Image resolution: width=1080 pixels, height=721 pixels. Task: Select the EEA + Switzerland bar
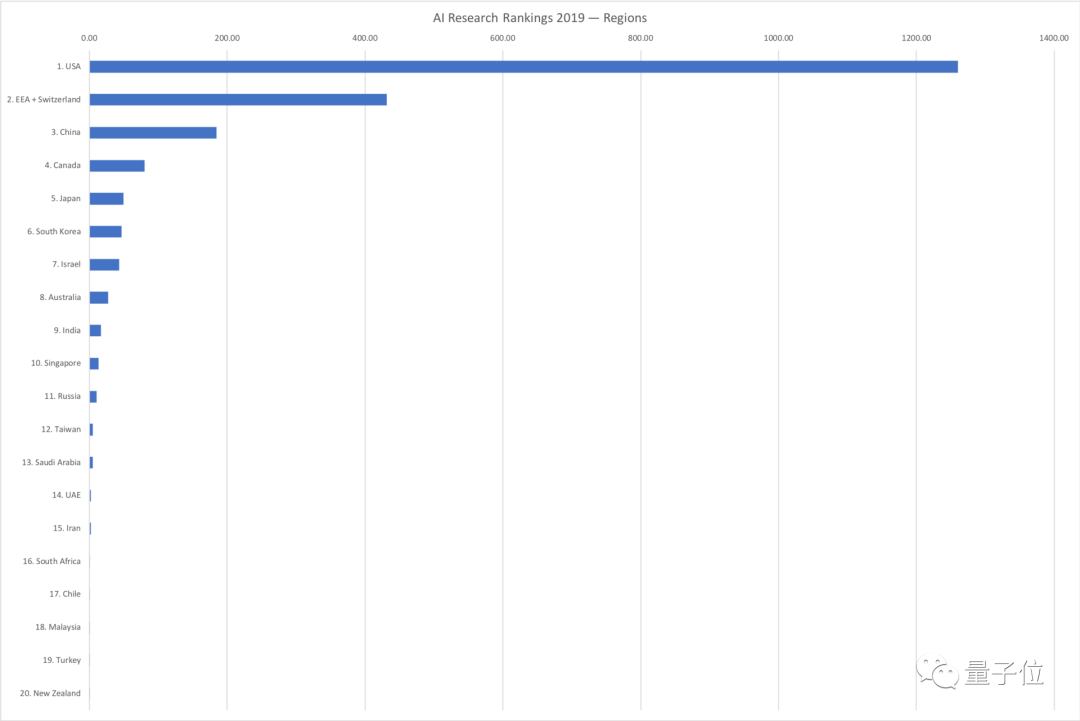coord(238,100)
